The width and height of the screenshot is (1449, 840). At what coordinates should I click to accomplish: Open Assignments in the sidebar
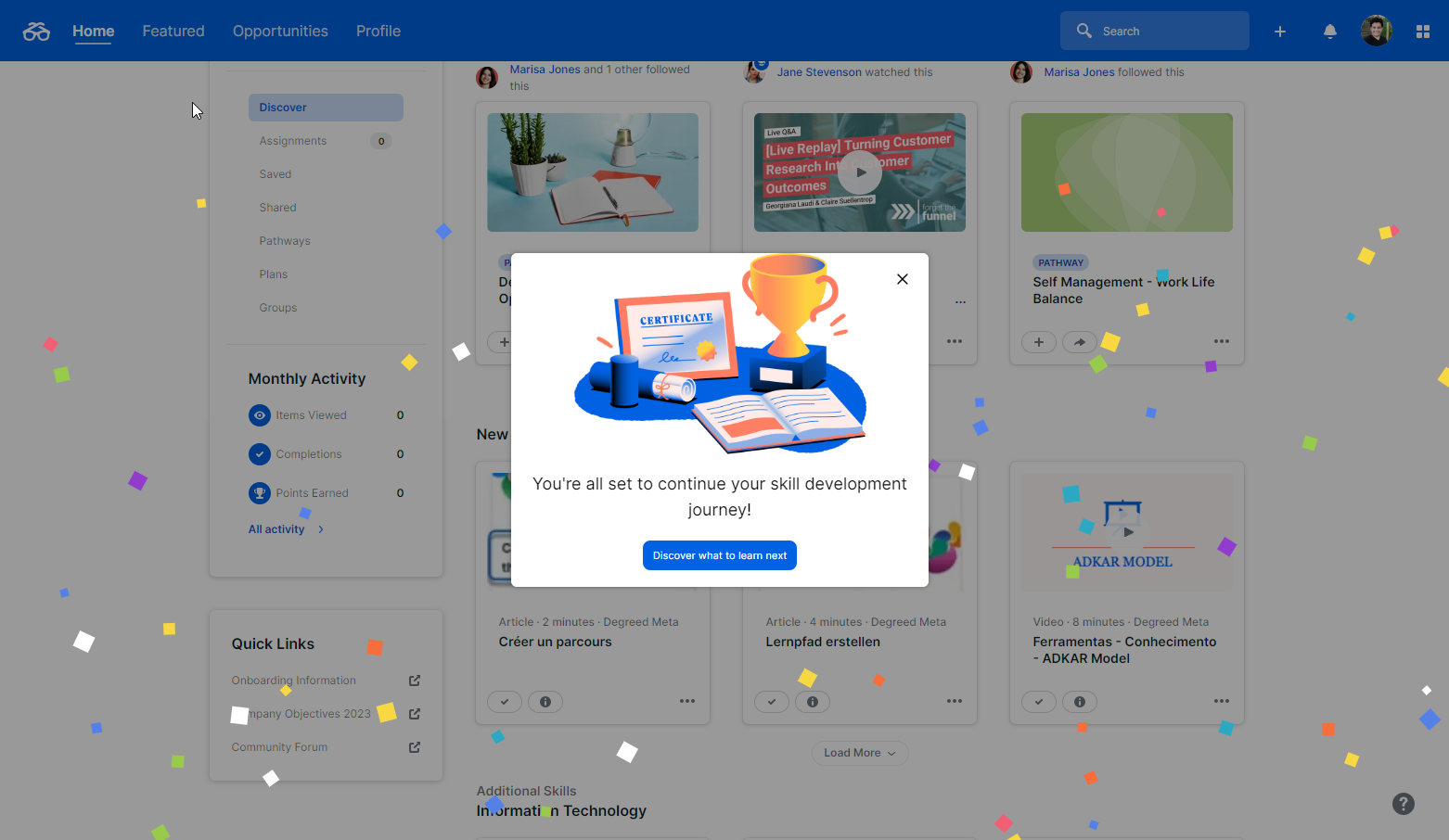click(293, 141)
